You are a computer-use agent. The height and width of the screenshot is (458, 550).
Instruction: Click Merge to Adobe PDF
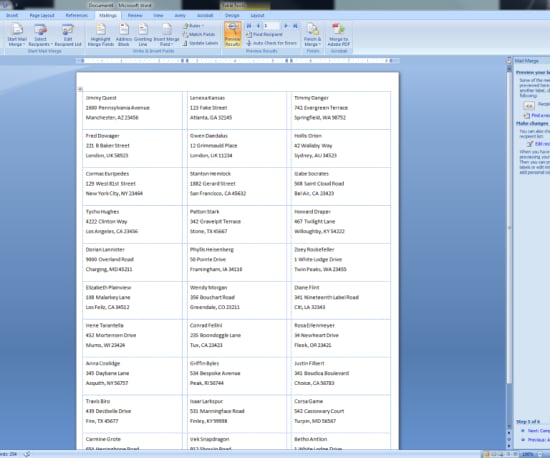click(338, 35)
